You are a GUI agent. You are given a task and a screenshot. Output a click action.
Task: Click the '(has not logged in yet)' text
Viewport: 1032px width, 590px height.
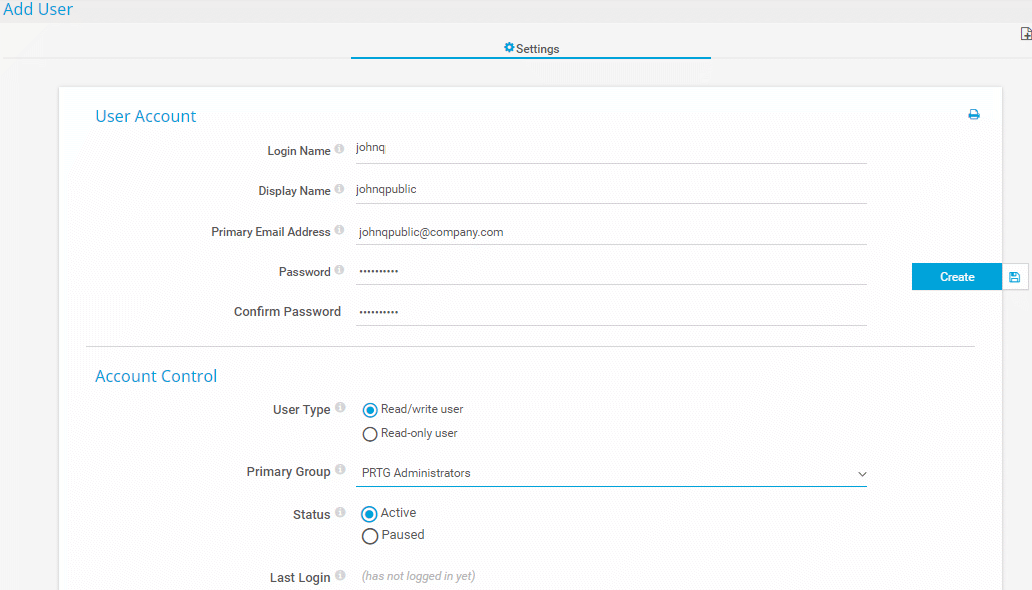(418, 576)
